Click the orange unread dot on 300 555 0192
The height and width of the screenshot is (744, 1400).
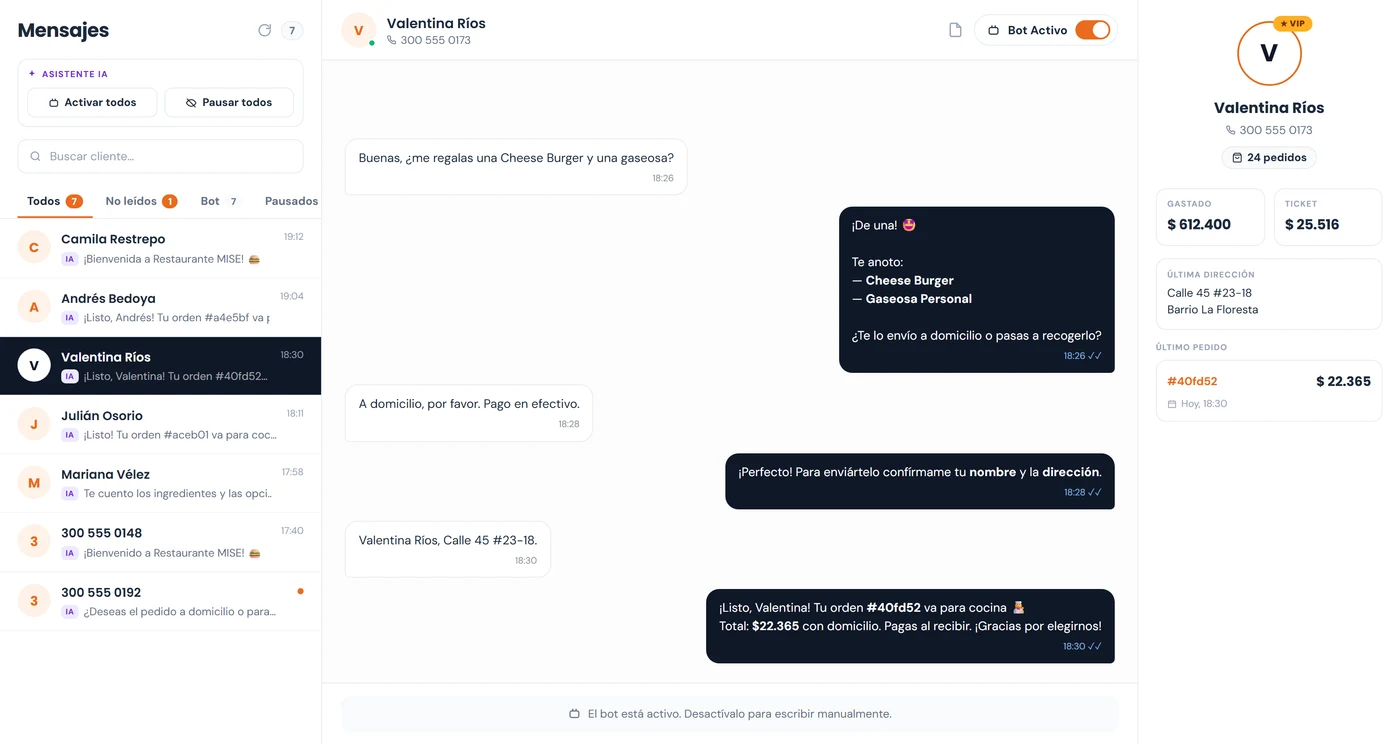[x=300, y=591]
